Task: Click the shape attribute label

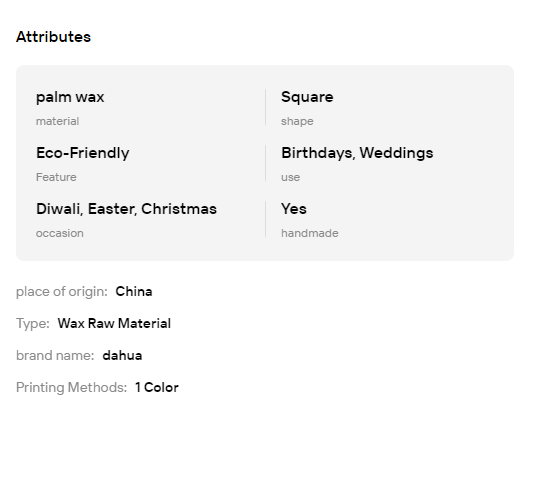Action: tap(297, 122)
